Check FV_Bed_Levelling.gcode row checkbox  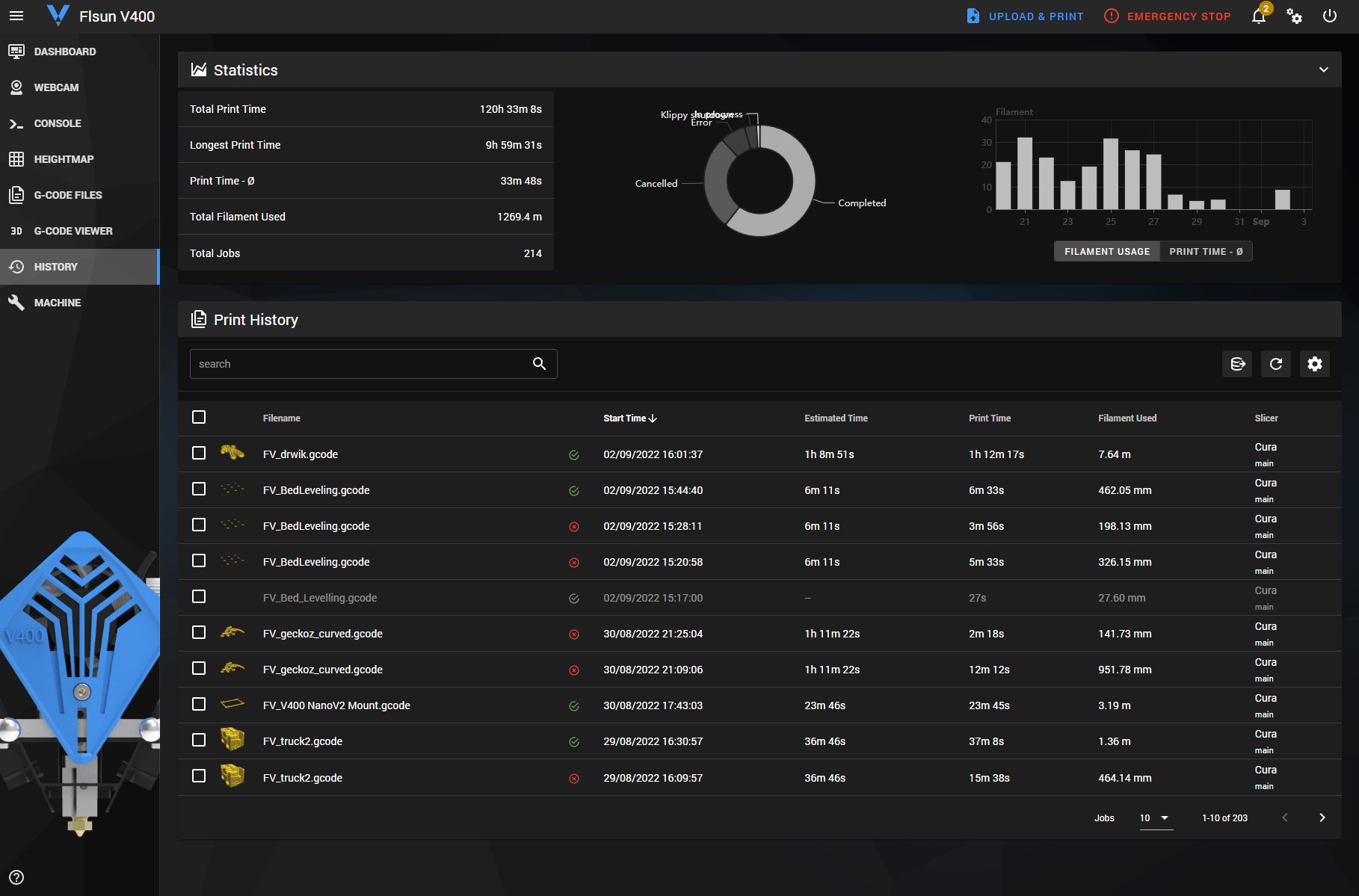click(199, 596)
